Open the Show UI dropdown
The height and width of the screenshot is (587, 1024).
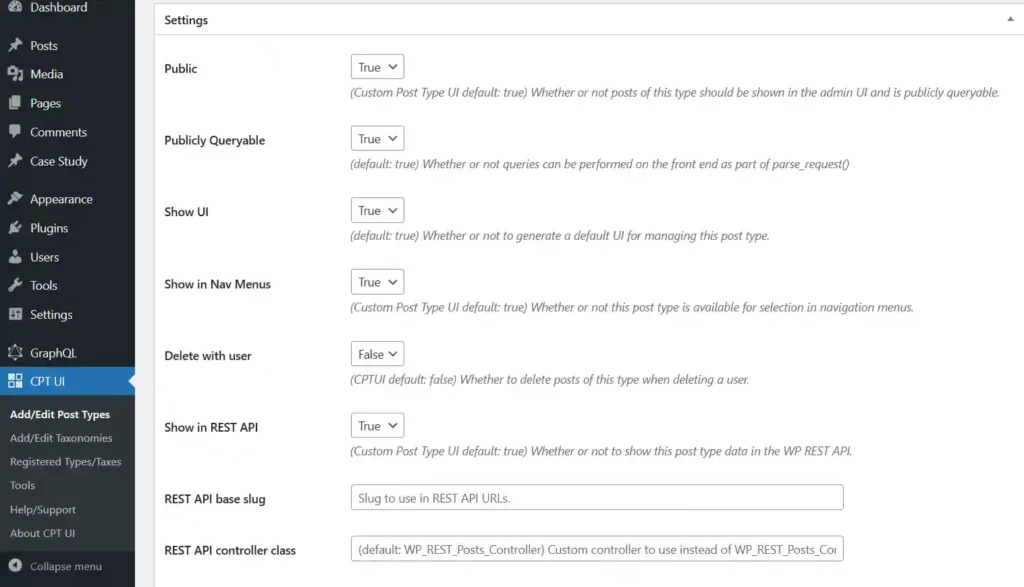point(377,210)
